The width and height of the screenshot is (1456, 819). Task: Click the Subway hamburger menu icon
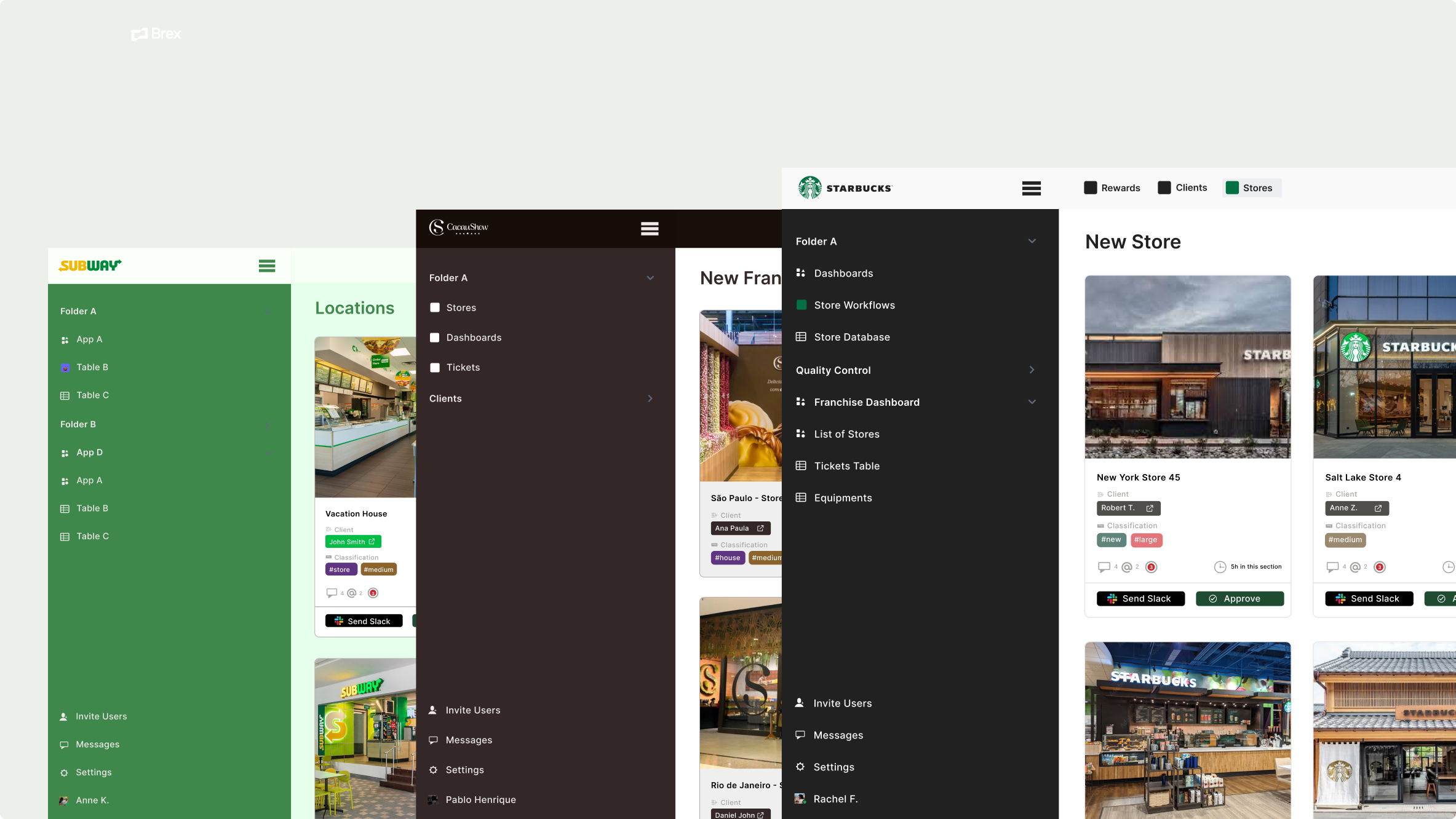click(266, 266)
